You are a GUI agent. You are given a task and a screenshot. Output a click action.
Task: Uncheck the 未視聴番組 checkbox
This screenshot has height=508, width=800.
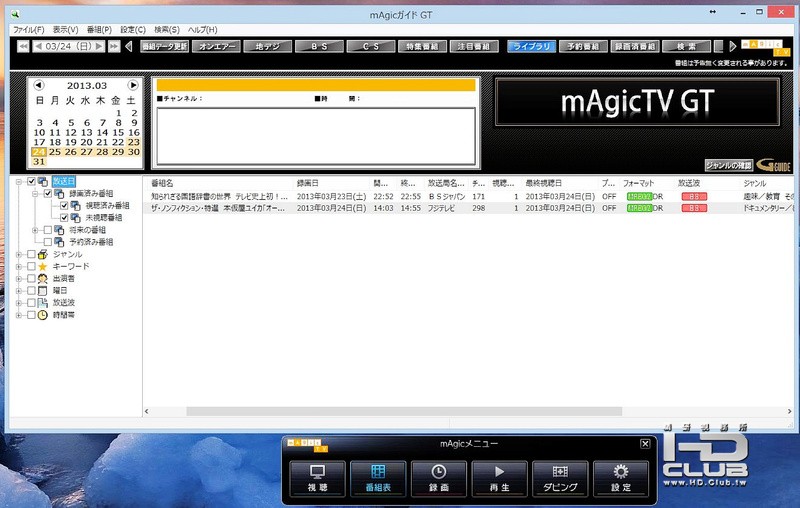coord(64,218)
